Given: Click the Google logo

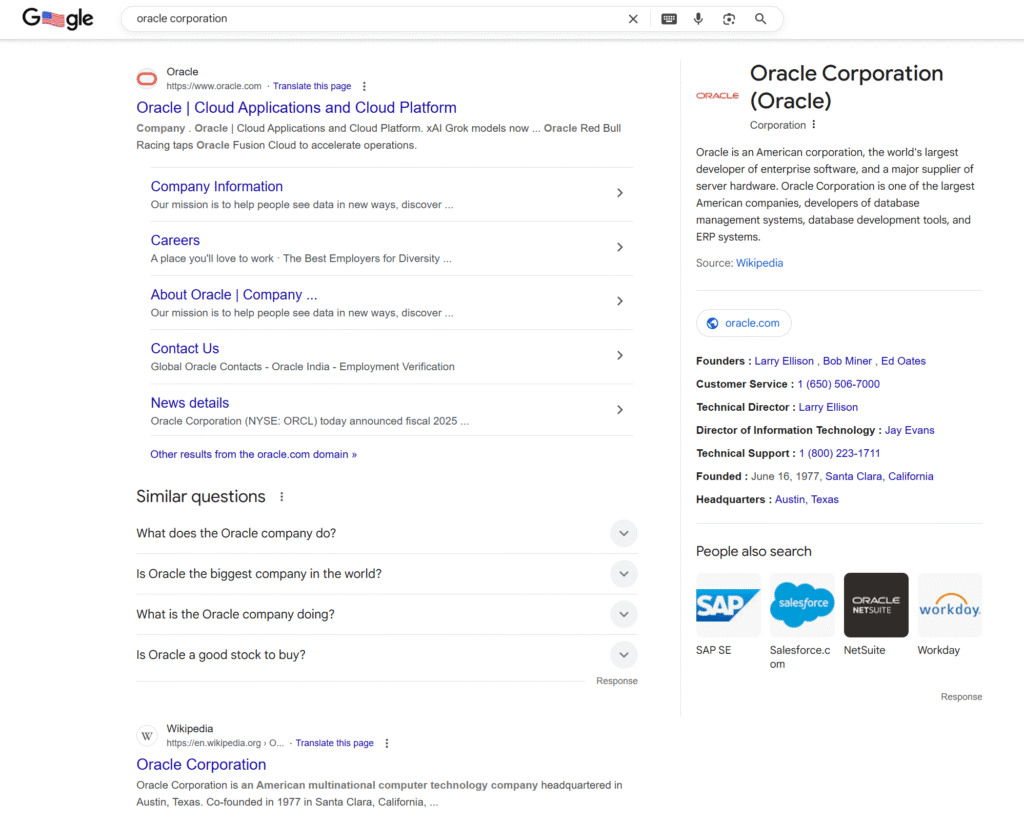Looking at the screenshot, I should (57, 18).
